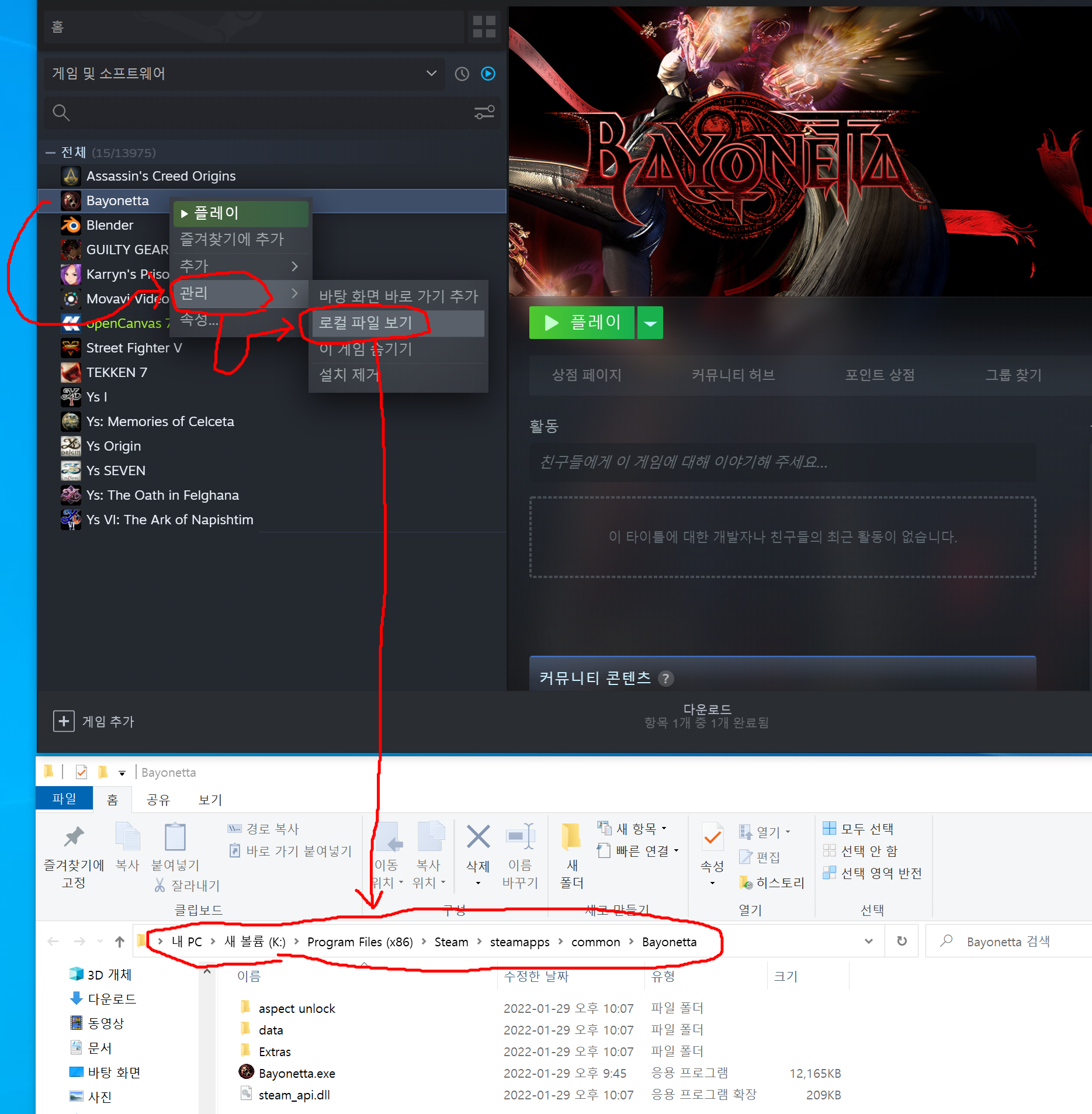Collapse the 전체 category in library
The image size is (1092, 1114).
pos(50,153)
